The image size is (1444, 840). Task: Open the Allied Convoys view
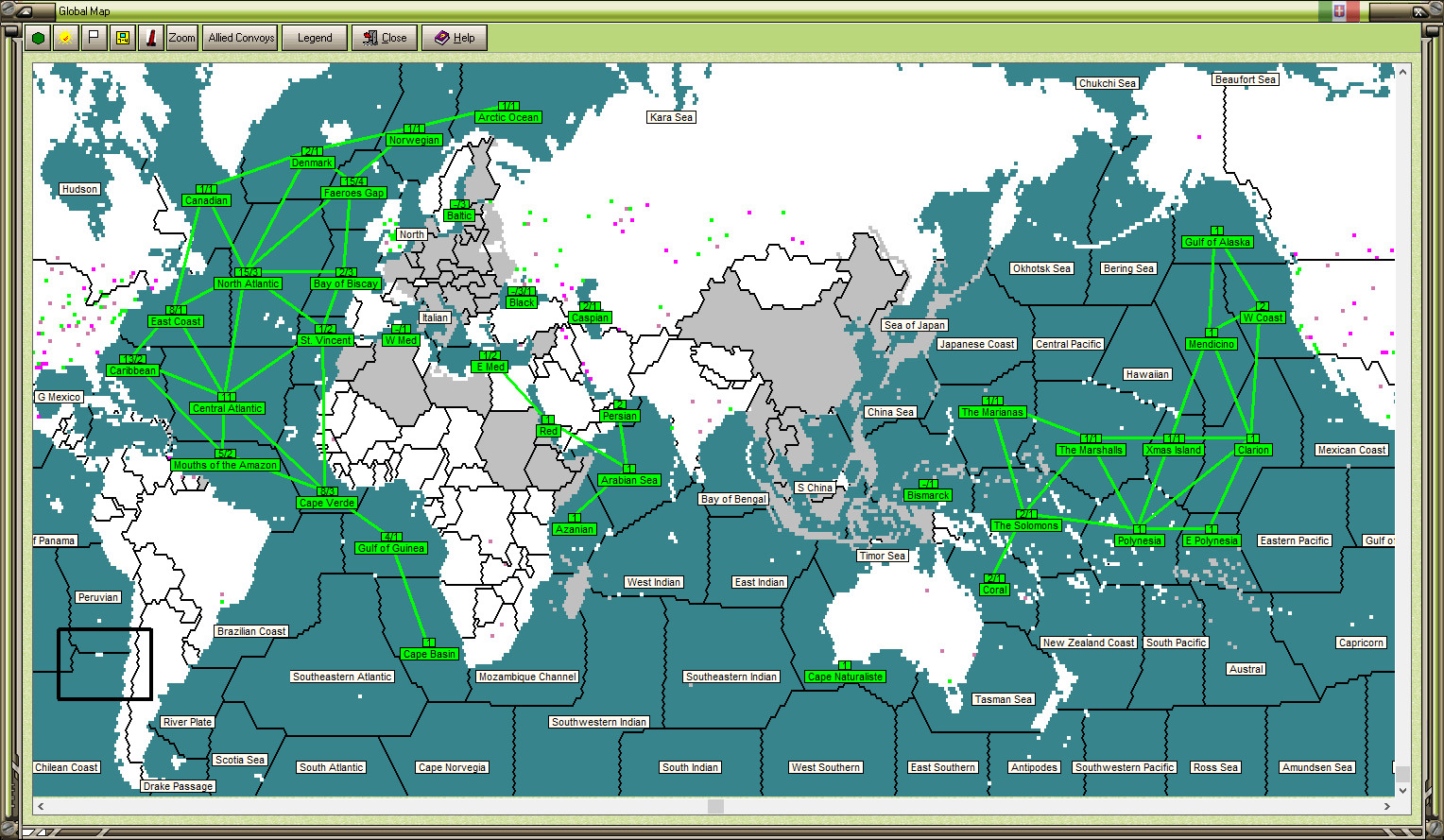click(x=241, y=38)
